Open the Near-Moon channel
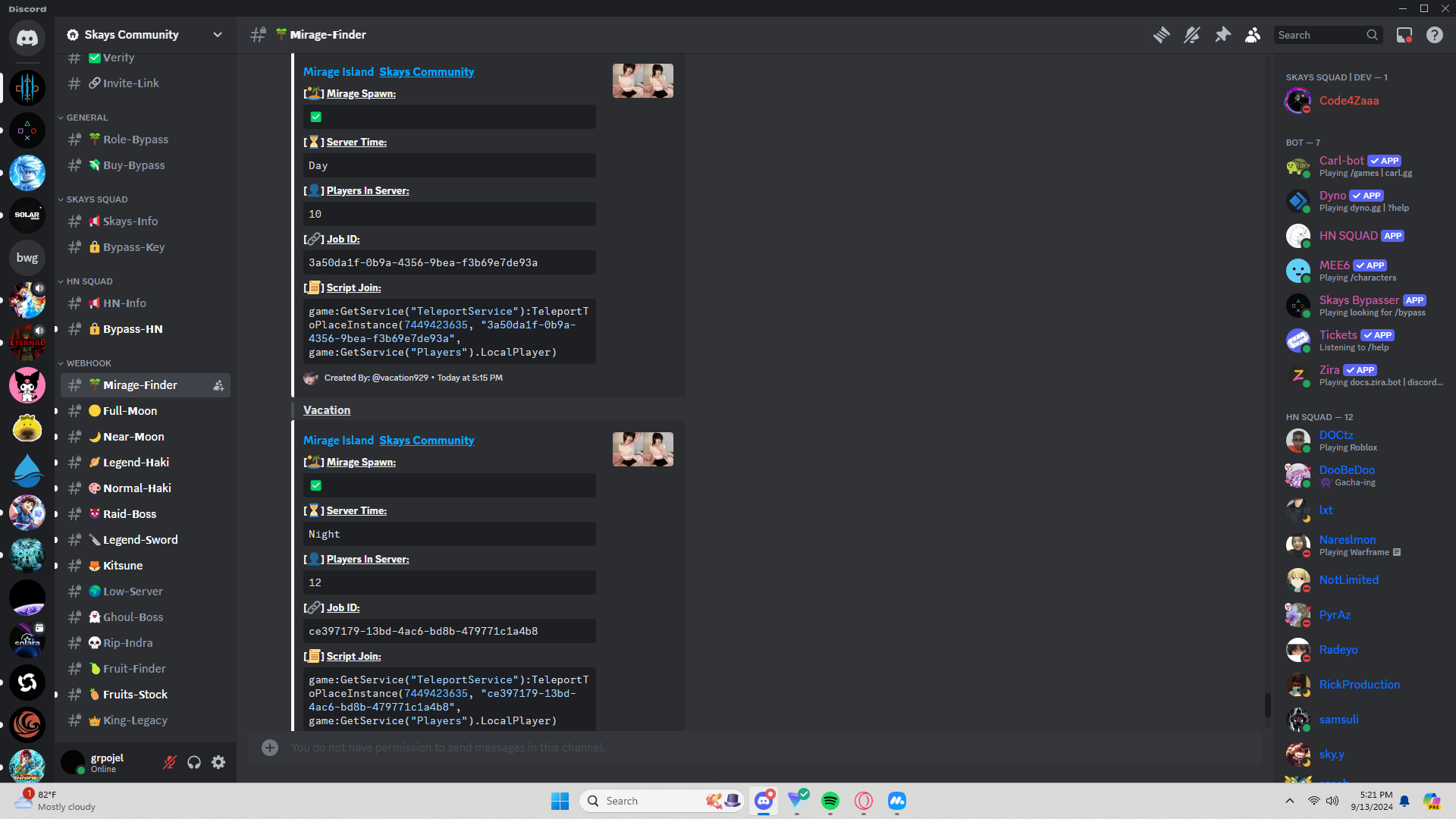Image resolution: width=1456 pixels, height=819 pixels. click(146, 437)
